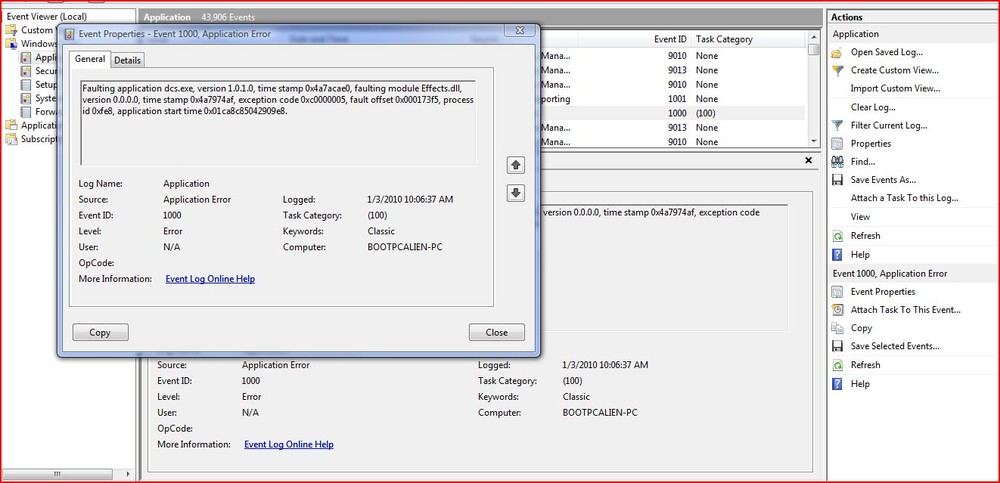The image size is (1000, 483).
Task: Click the tree pane horizontal scrollbar
Action: coord(66,474)
